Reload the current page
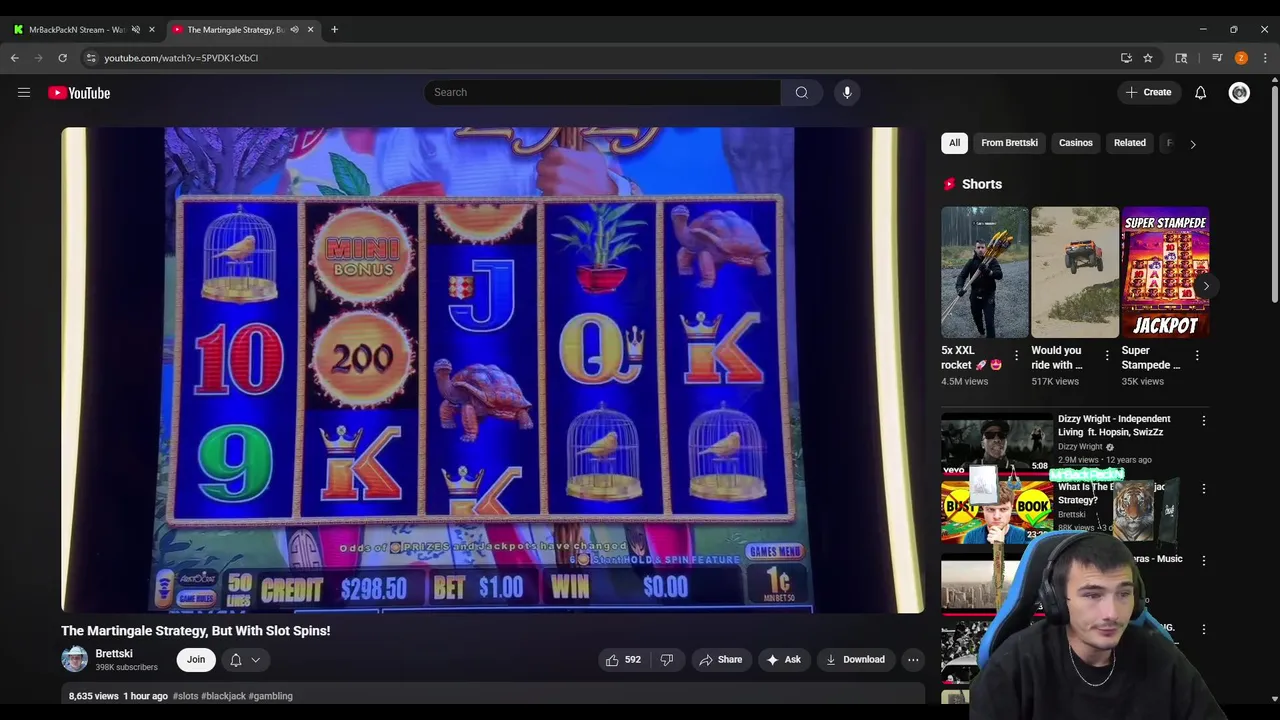Viewport: 1280px width, 720px height. [62, 58]
